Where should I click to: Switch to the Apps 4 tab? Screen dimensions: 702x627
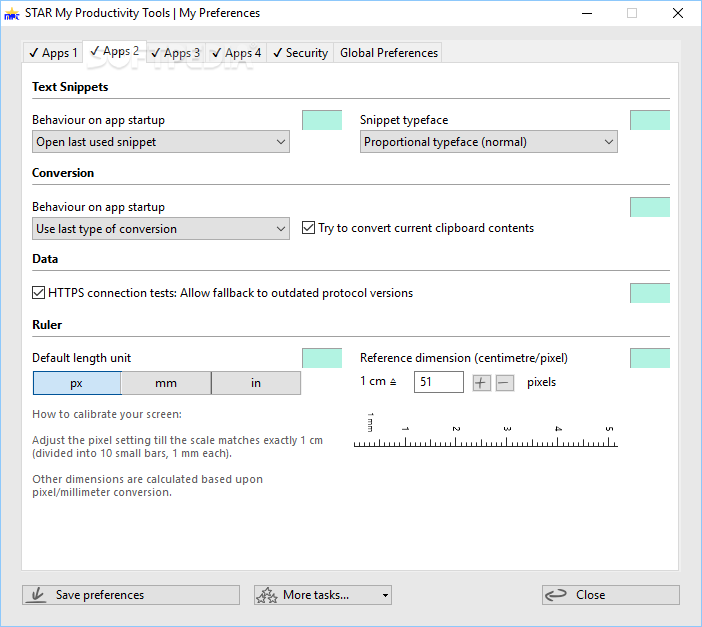236,53
